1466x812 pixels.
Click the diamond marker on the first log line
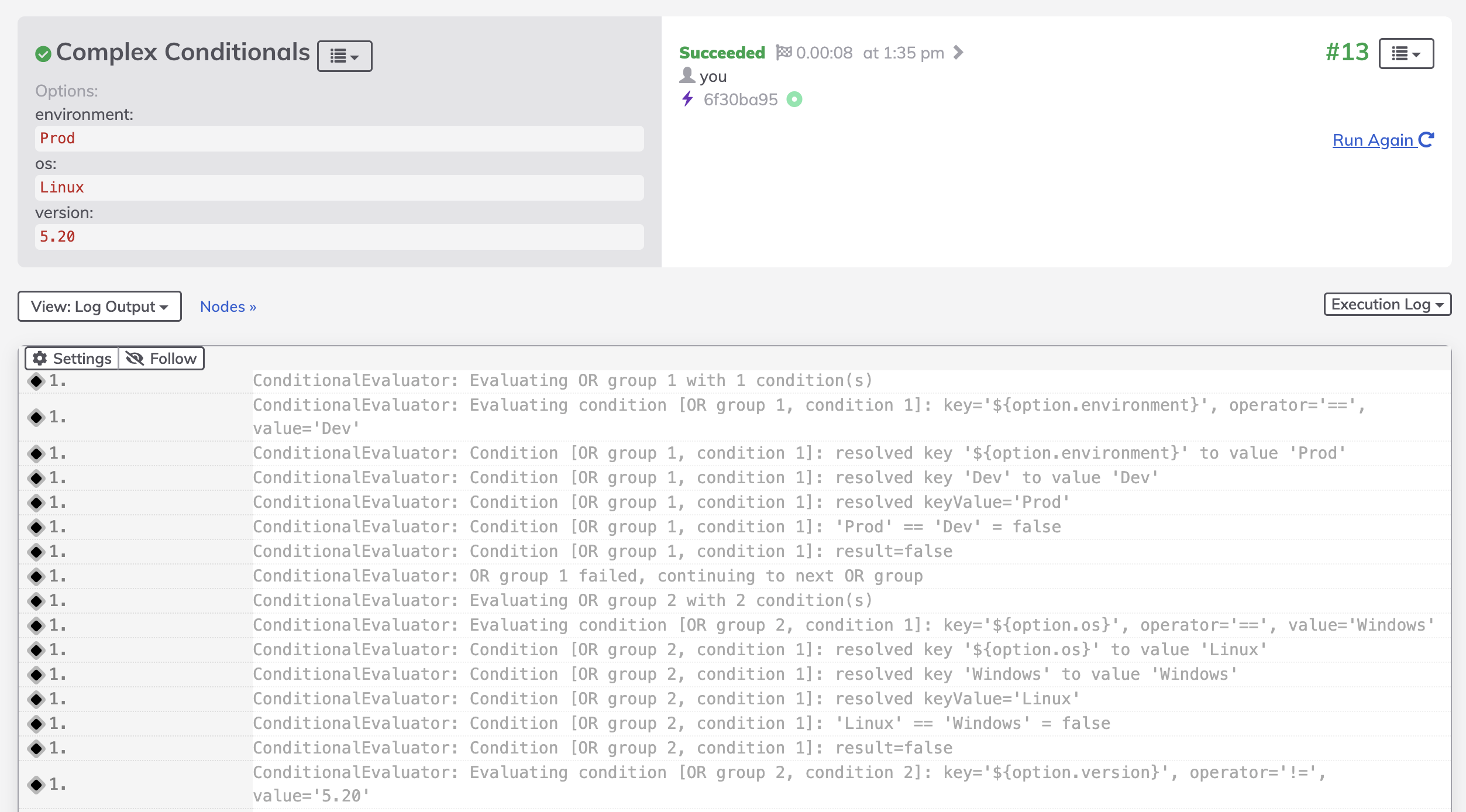(35, 381)
